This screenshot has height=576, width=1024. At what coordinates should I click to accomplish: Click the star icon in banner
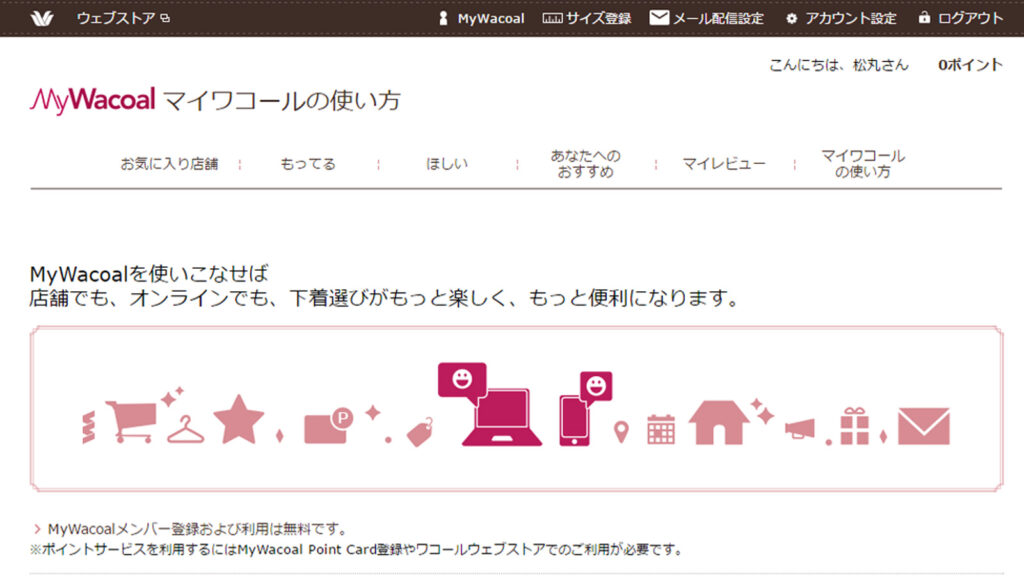(238, 420)
